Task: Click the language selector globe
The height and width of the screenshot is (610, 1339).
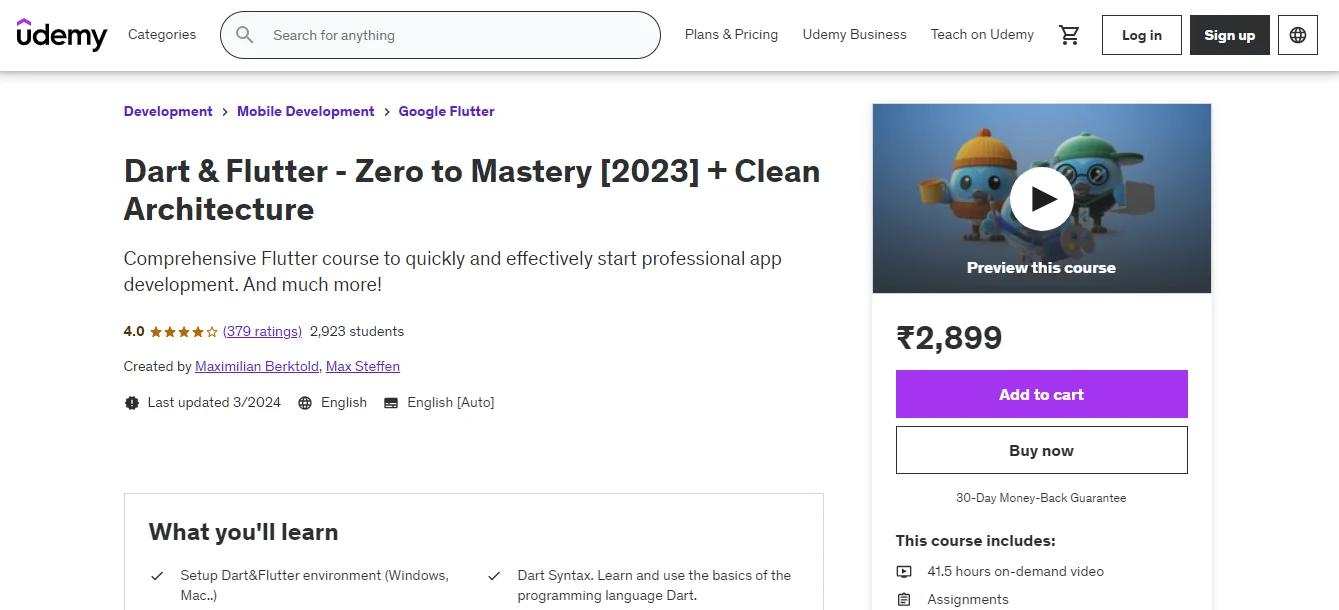Action: coord(1297,34)
